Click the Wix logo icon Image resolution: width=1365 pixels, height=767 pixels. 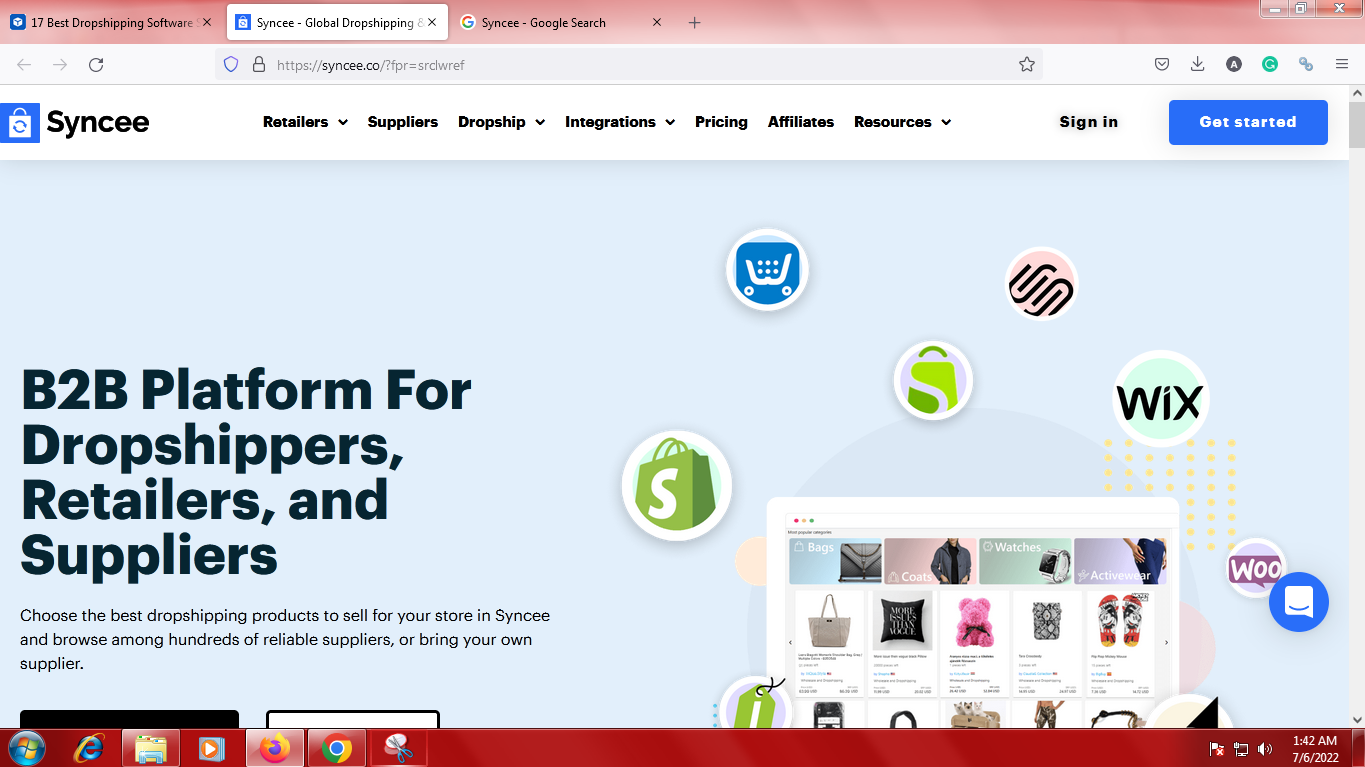click(x=1160, y=399)
